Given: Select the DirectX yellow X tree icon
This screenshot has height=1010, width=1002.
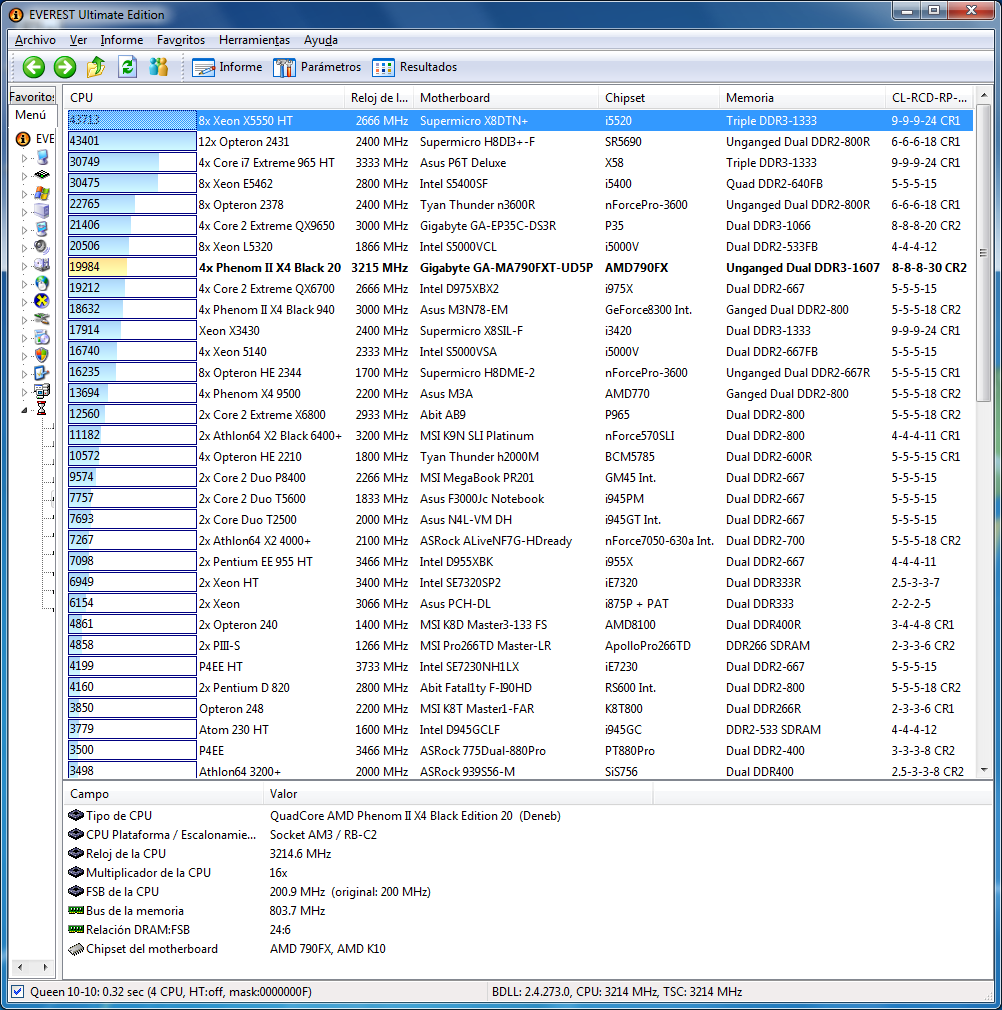Looking at the screenshot, I should tap(42, 301).
